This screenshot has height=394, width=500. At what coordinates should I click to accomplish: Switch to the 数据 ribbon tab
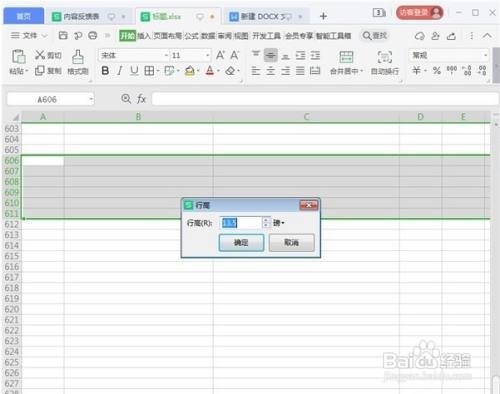point(208,36)
